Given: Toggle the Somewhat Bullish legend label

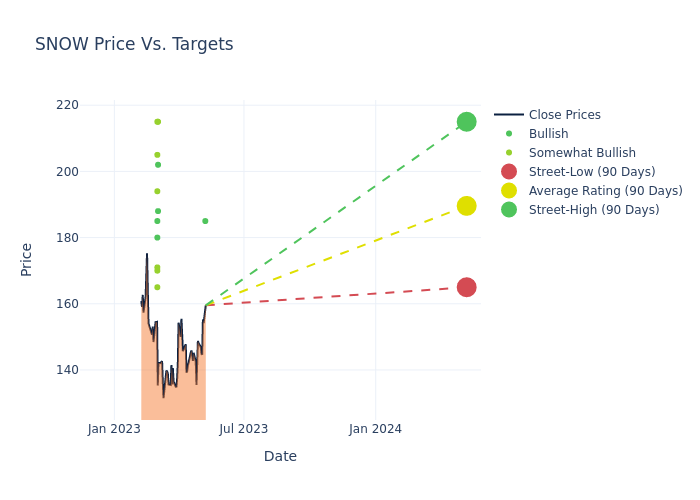Looking at the screenshot, I should click(582, 153).
